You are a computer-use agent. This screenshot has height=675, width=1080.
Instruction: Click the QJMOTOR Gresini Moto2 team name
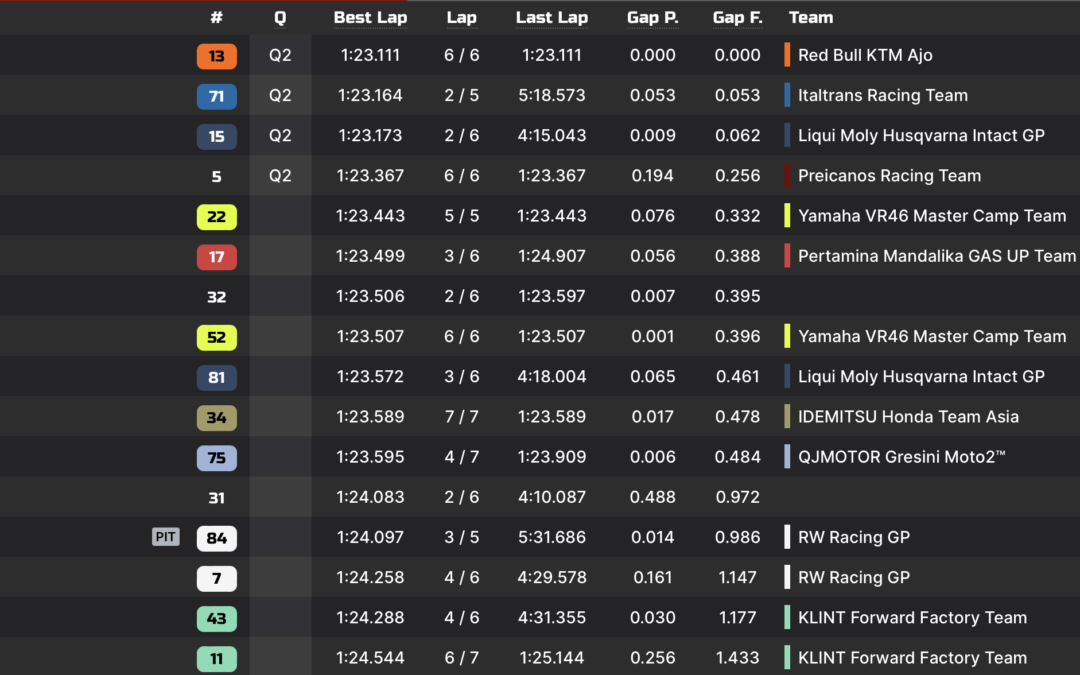coord(902,457)
